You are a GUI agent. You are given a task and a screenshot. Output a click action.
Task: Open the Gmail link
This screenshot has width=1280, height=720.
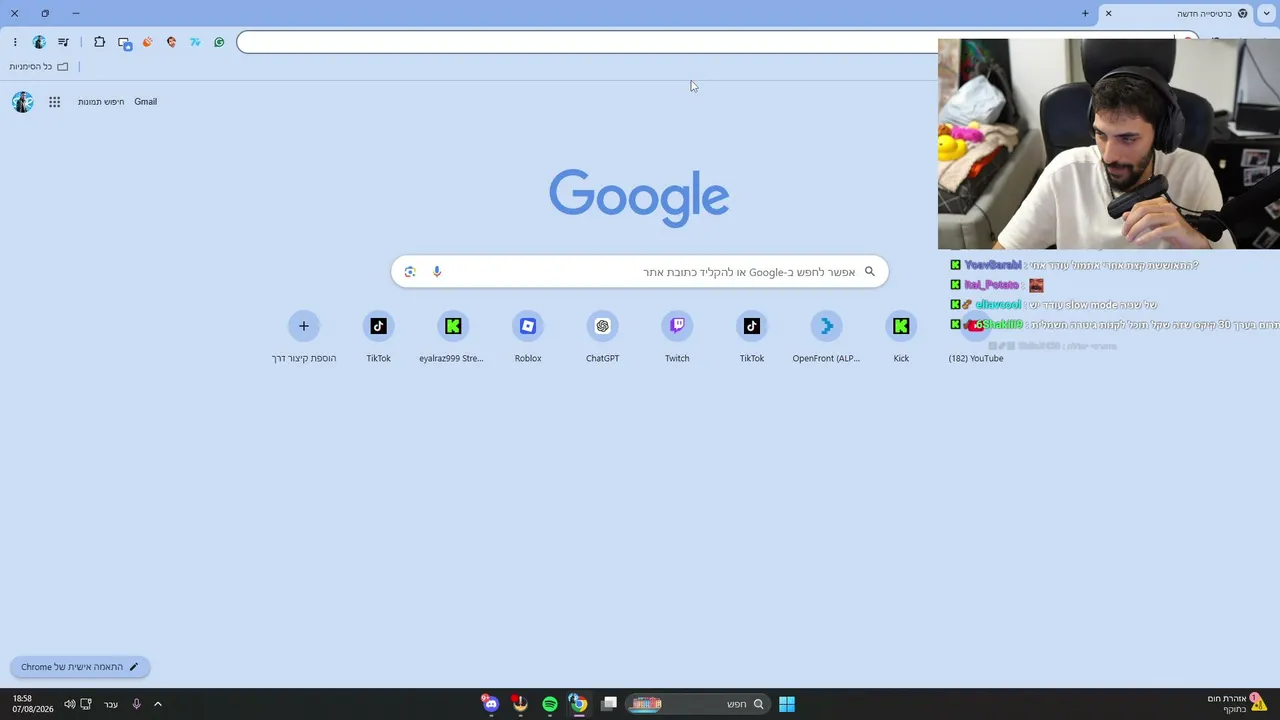[146, 102]
